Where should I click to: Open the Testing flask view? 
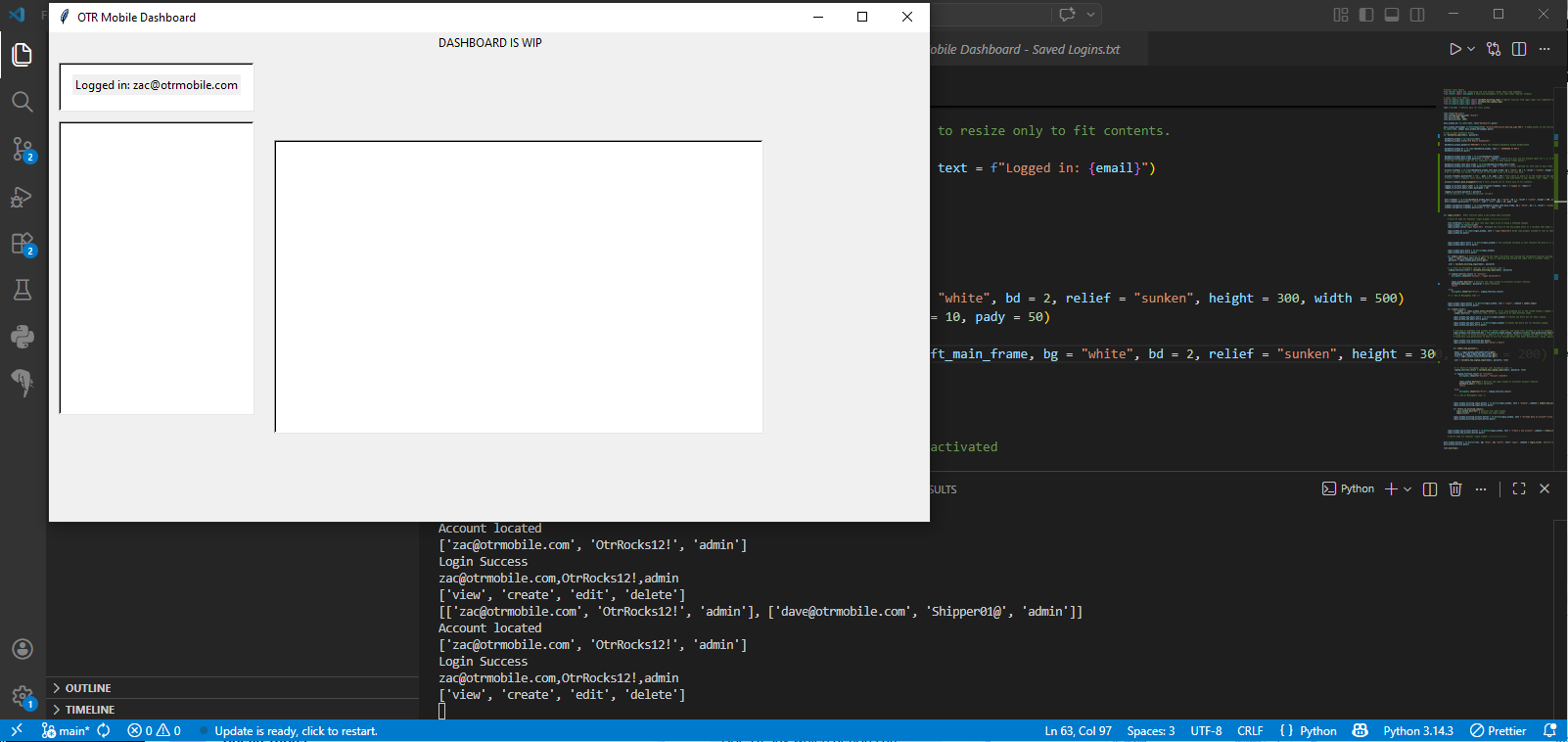(x=22, y=290)
